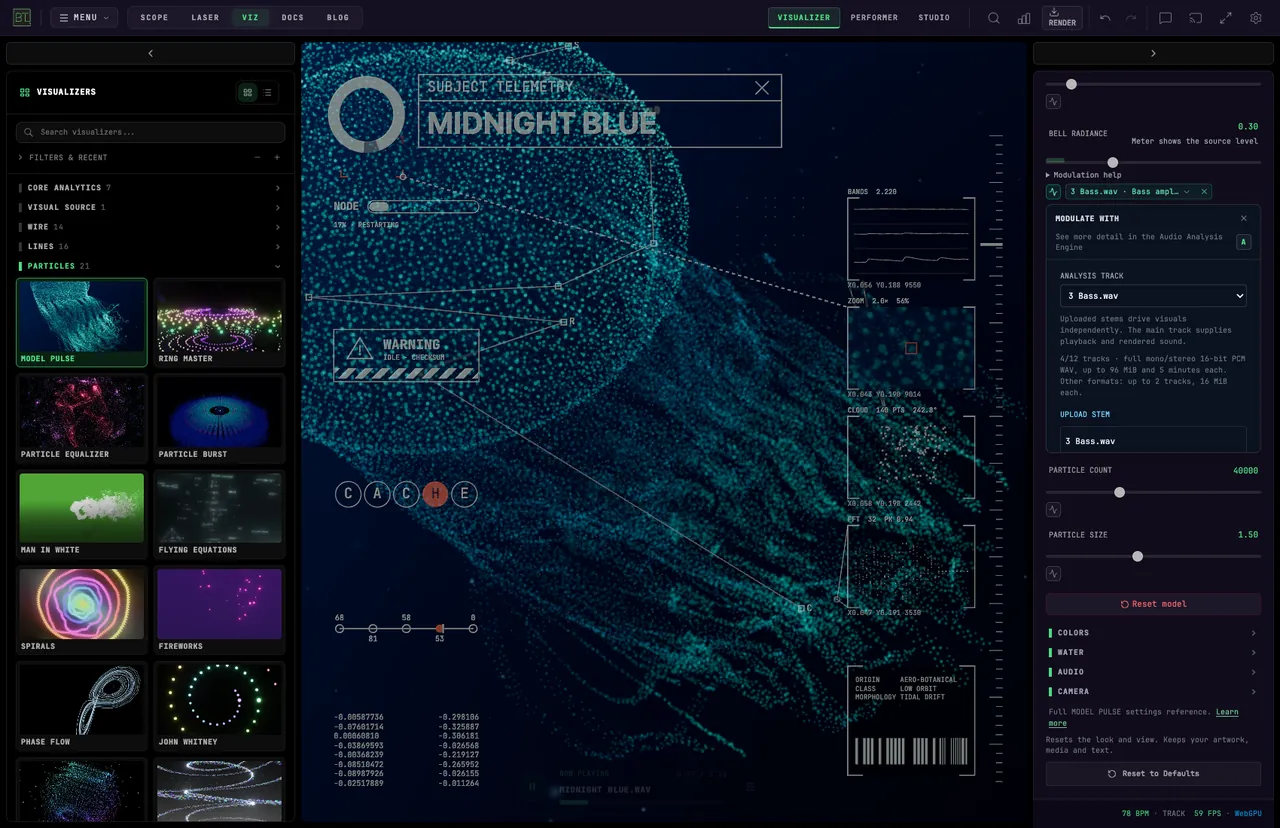The height and width of the screenshot is (828, 1280).
Task: Switch visualizer list to grid view
Action: pyautogui.click(x=248, y=92)
